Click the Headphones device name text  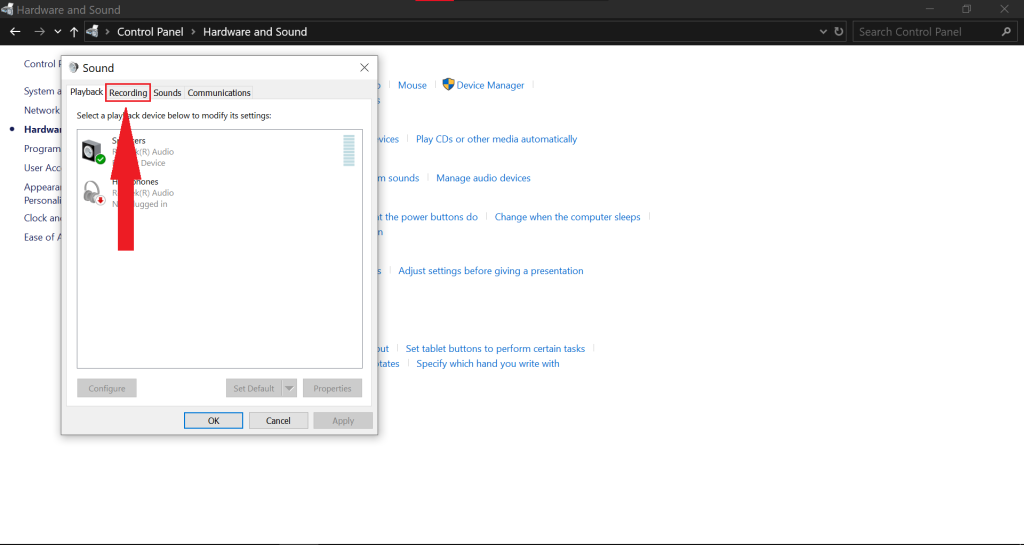135,181
